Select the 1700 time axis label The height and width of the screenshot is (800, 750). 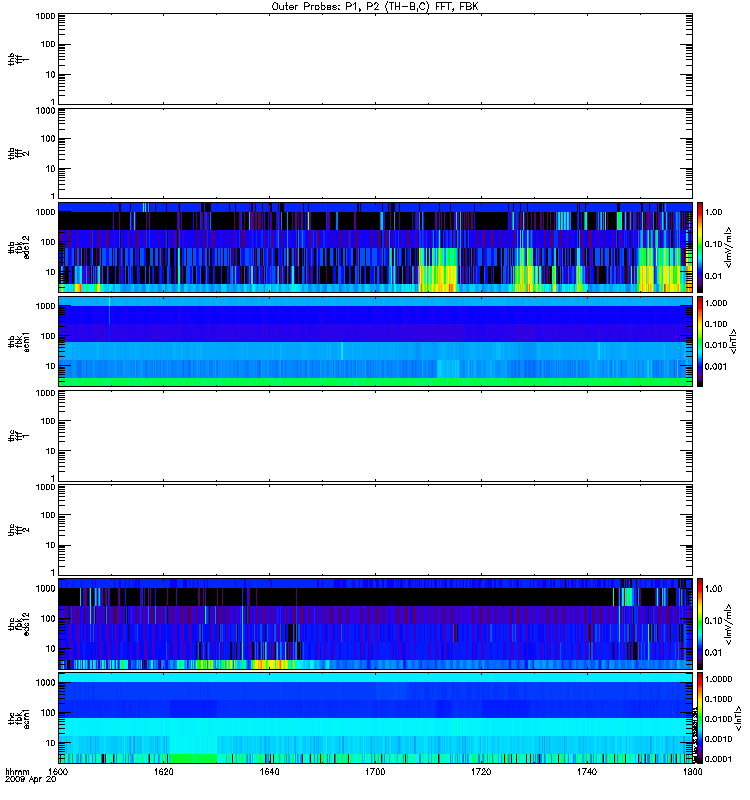click(375, 771)
